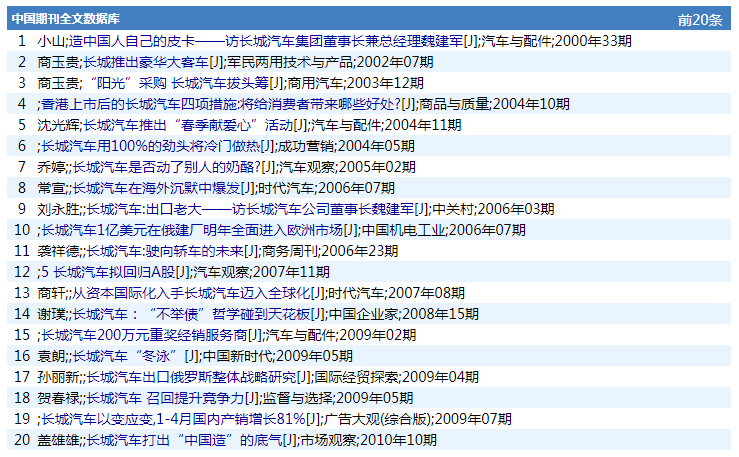
Task: Select author 贺春禄 in row 18
Action: (x=58, y=398)
